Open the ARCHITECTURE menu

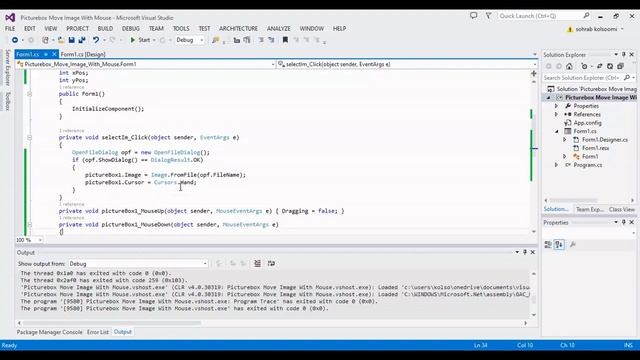238,29
